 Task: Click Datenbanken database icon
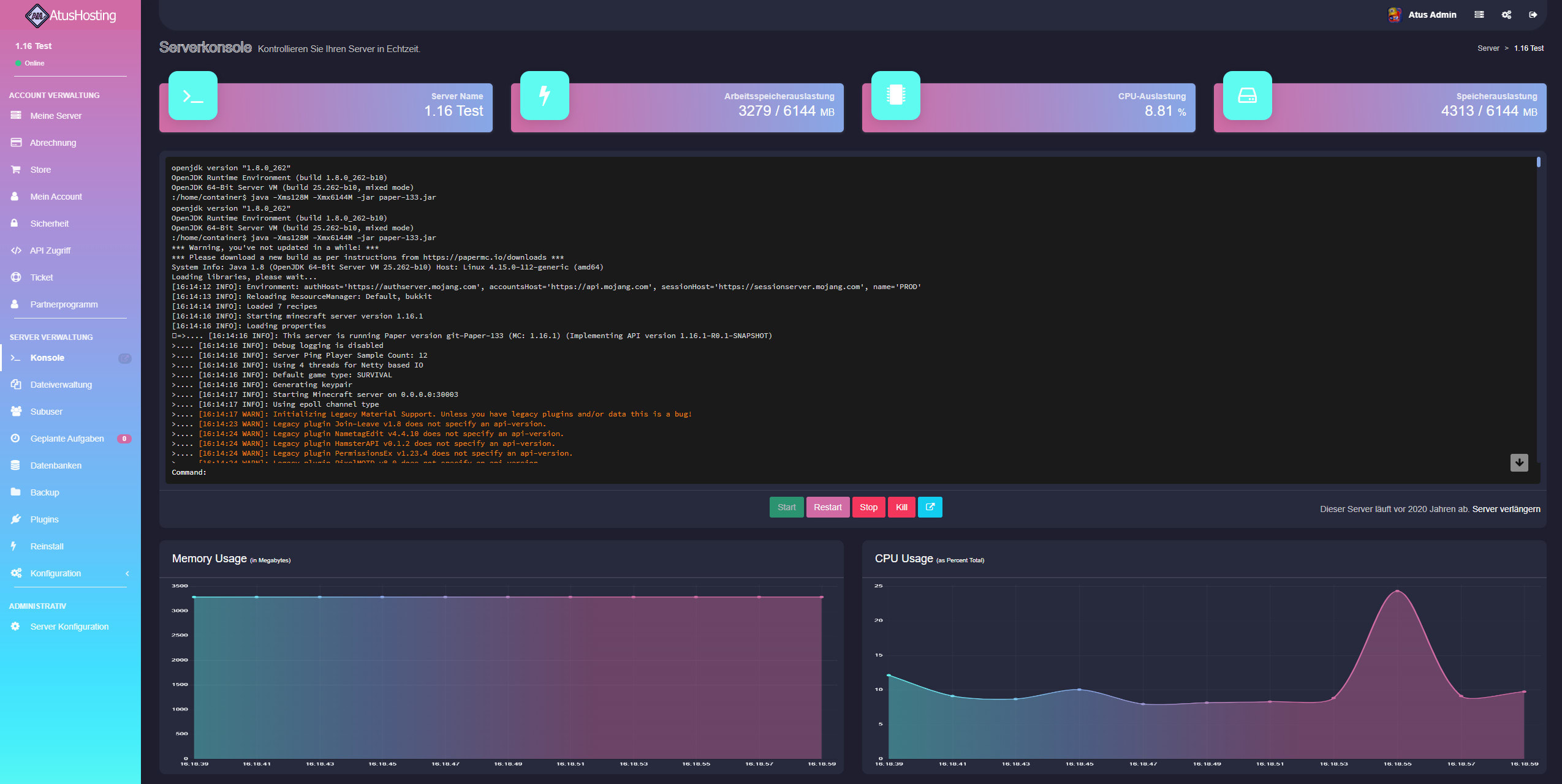15,466
